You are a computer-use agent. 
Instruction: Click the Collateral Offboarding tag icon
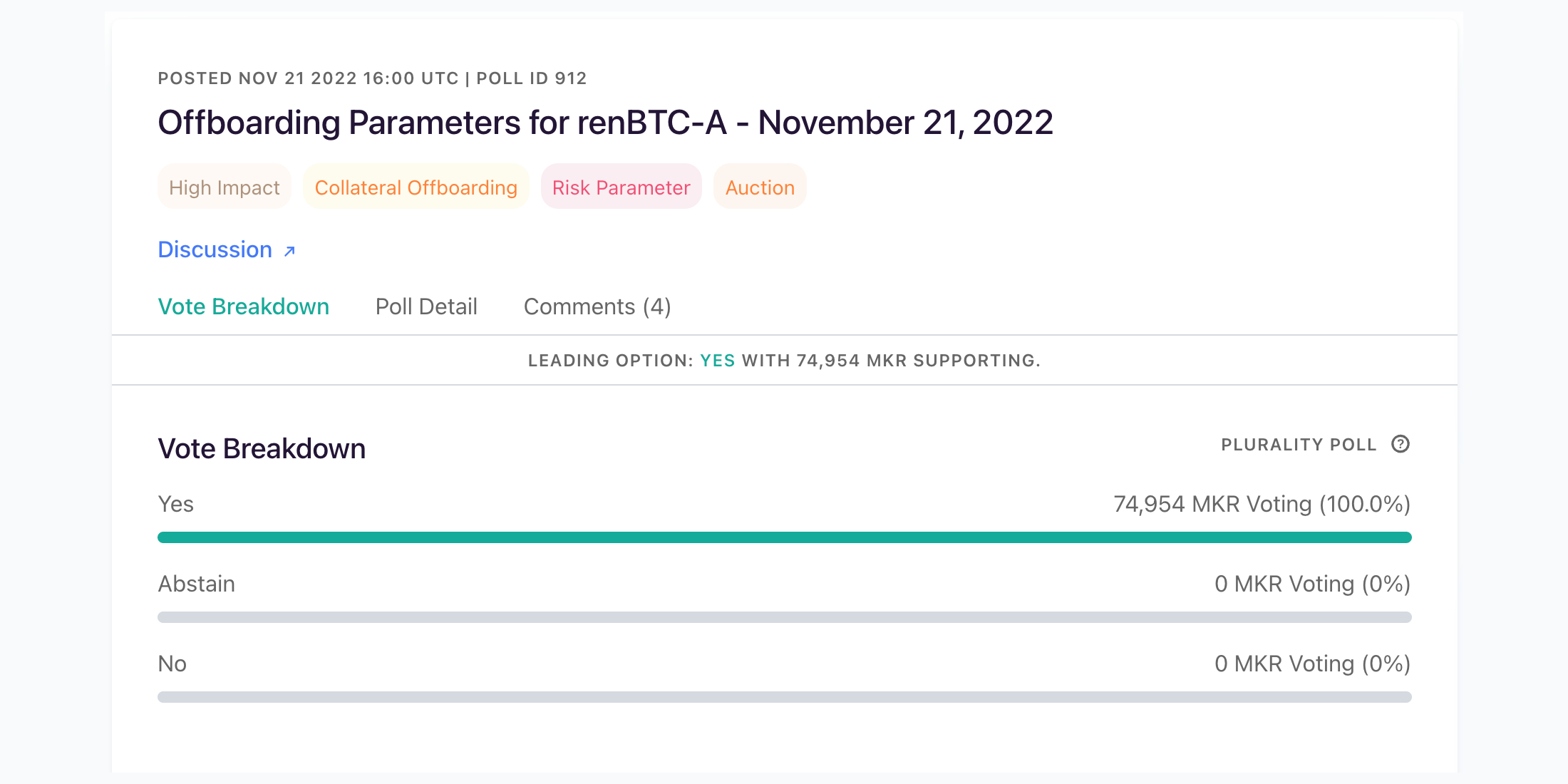(x=415, y=187)
